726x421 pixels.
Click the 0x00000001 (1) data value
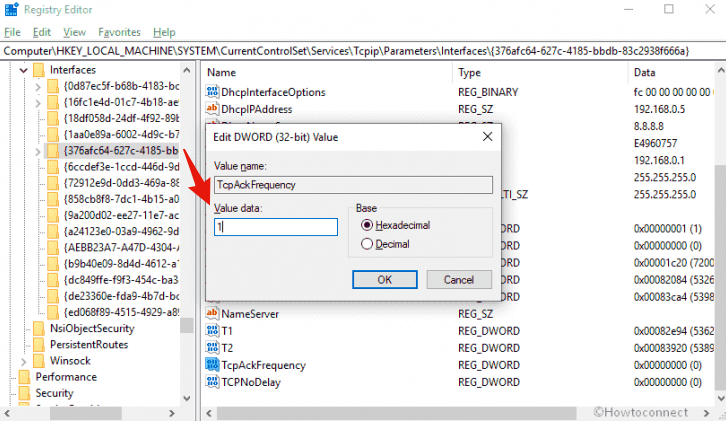668,228
